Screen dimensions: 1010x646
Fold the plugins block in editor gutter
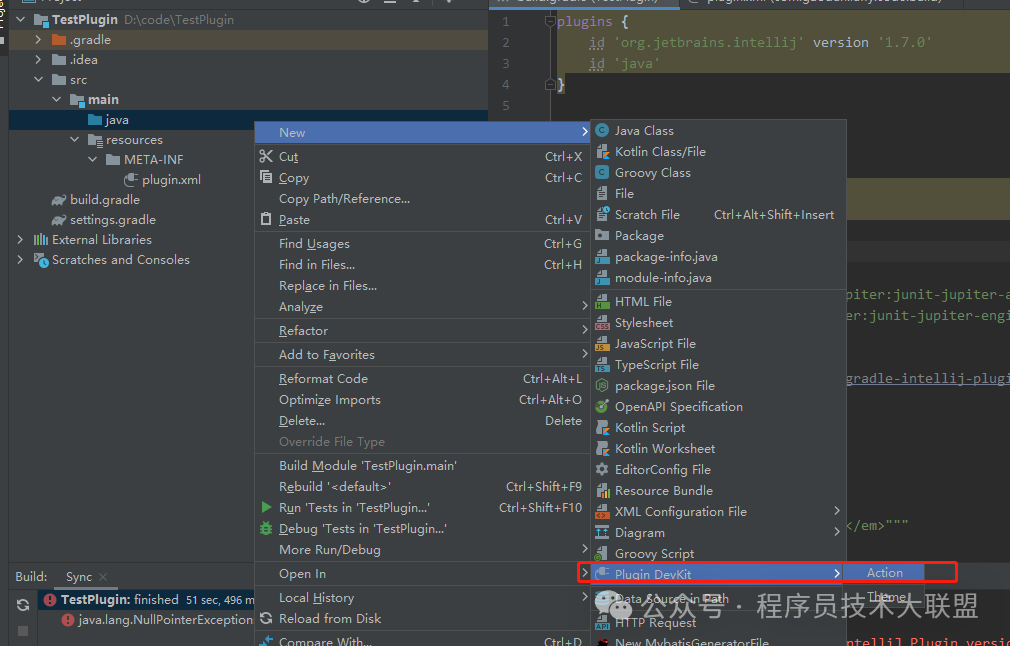pyautogui.click(x=550, y=21)
